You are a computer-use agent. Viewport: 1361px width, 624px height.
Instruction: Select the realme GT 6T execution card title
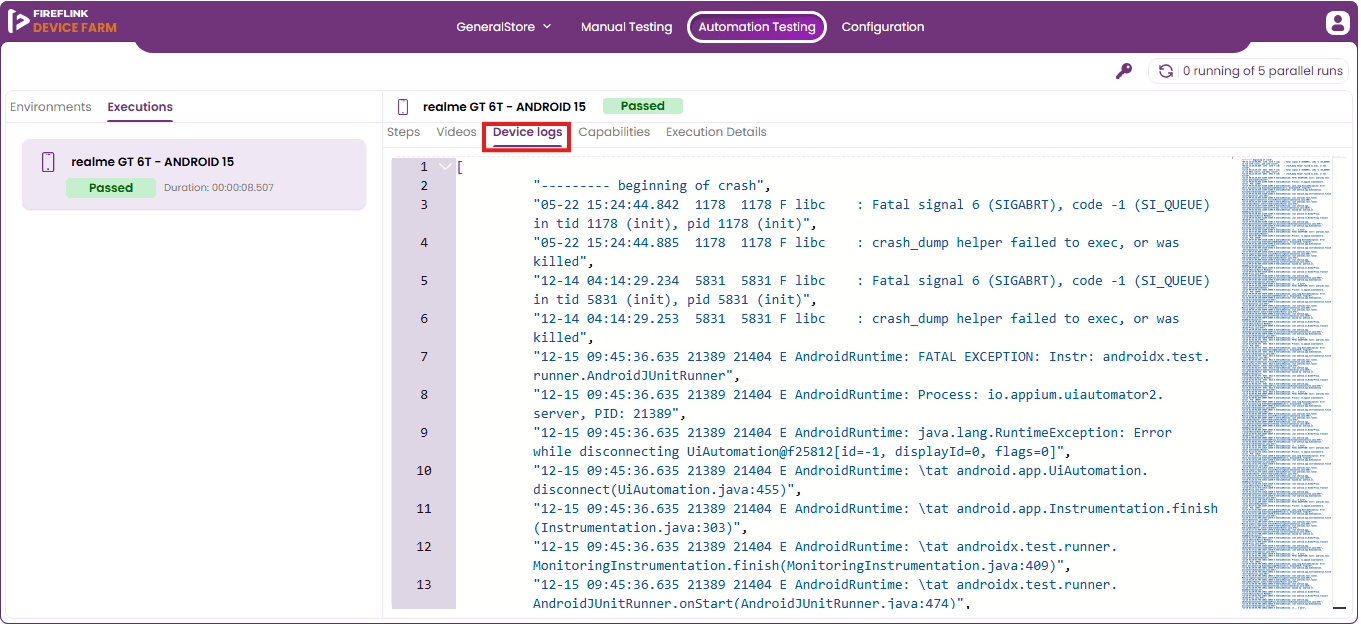(x=153, y=162)
